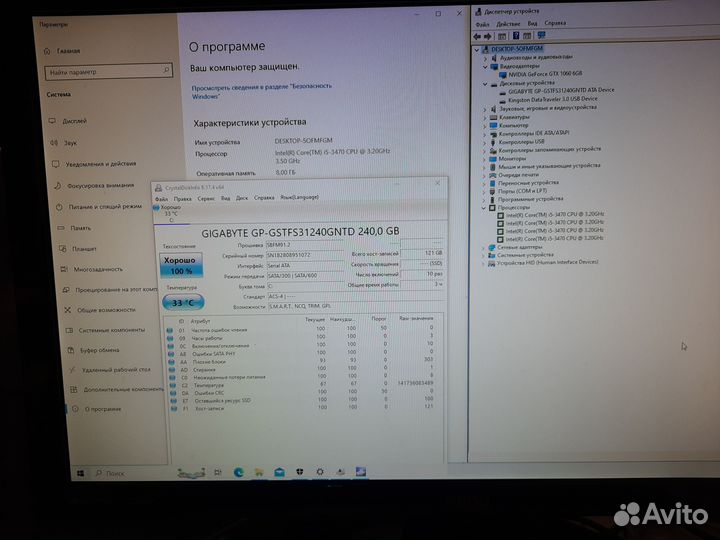The image size is (720, 540).
Task: Open File Explorer from taskbar
Action: [259, 472]
